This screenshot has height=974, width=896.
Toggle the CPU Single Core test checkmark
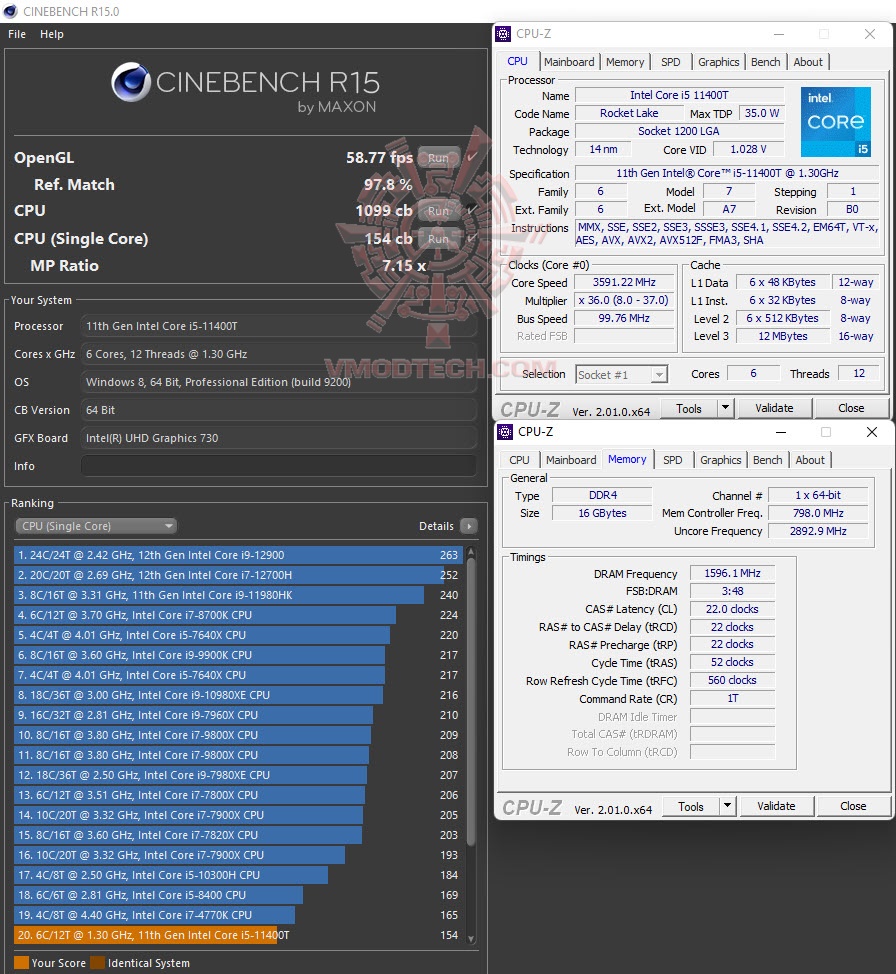(472, 238)
